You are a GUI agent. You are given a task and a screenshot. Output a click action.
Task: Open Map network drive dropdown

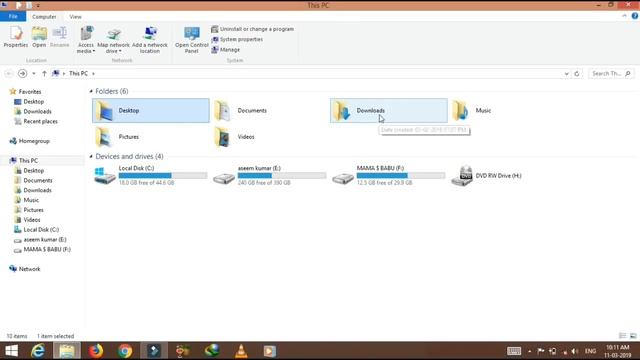pyautogui.click(x=113, y=40)
